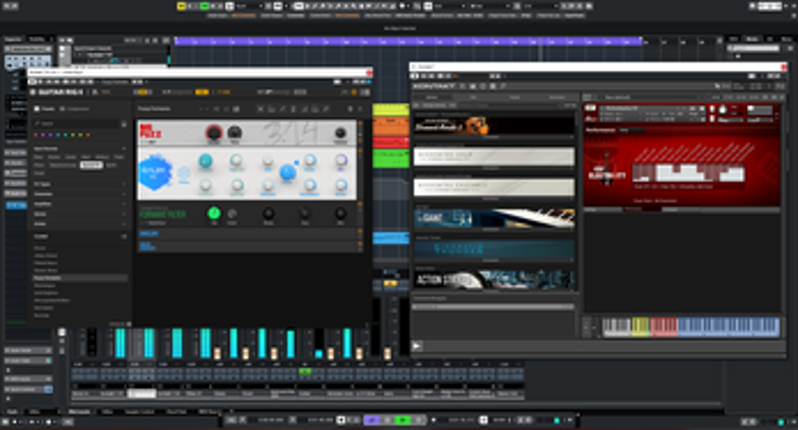Click the search field in Guitar Rig browser
Viewport: 798px width, 430px height.
(76, 124)
